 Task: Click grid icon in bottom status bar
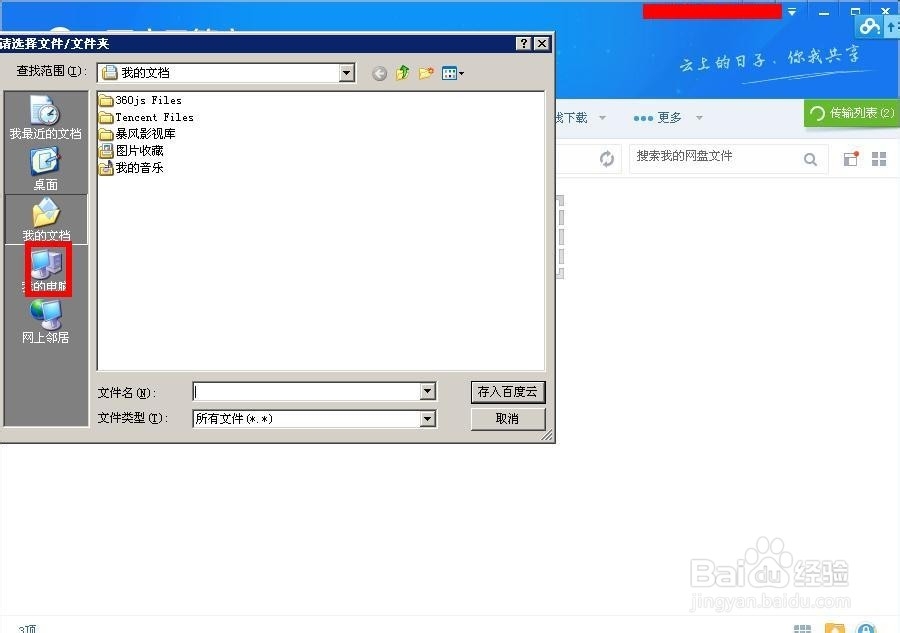(x=802, y=629)
